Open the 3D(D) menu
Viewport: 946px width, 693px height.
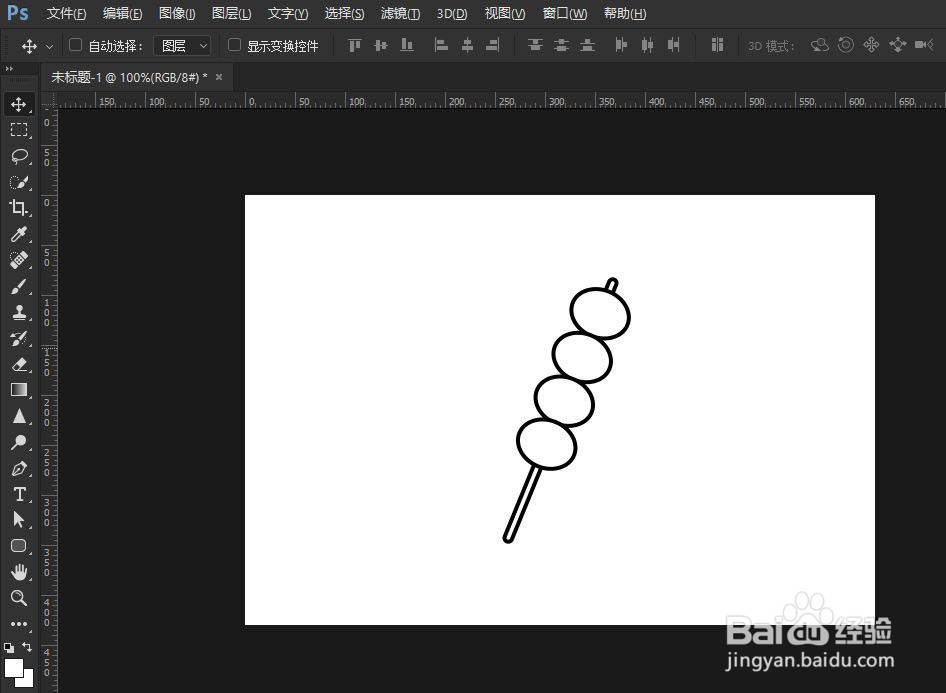[452, 13]
